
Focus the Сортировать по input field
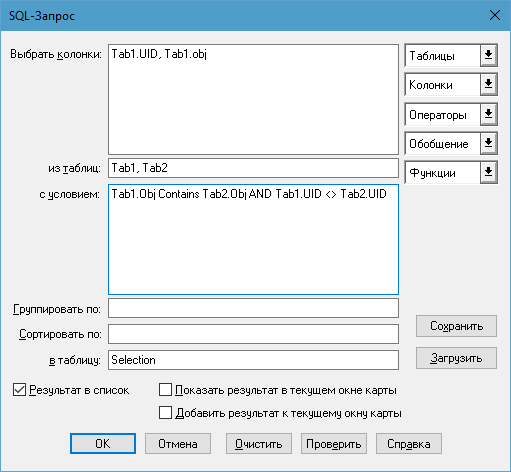[253, 334]
